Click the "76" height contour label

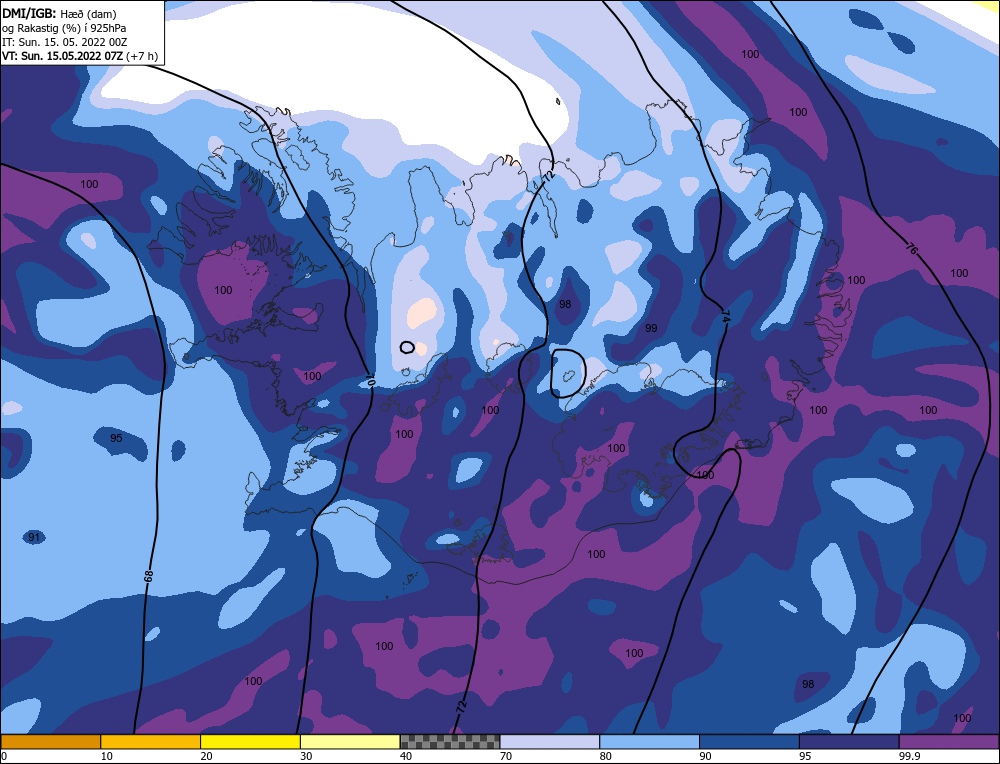(x=912, y=249)
